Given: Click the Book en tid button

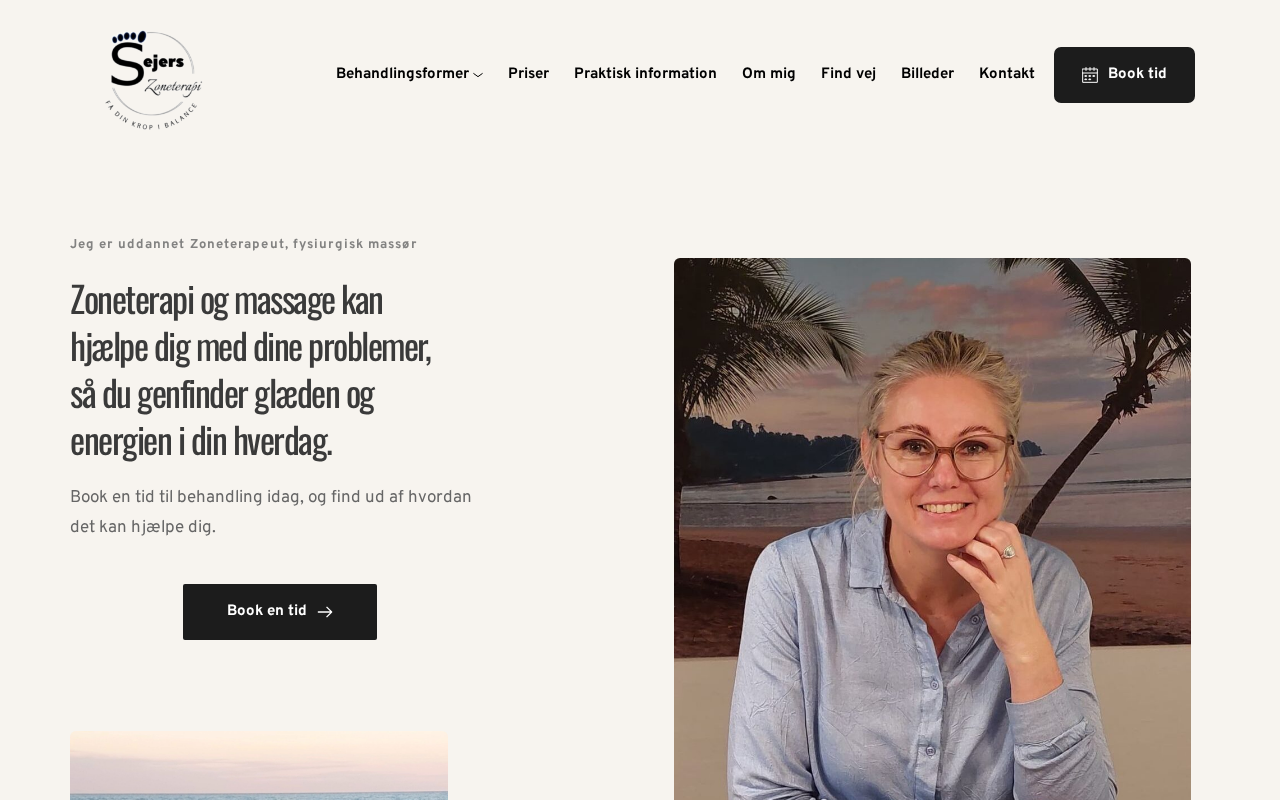Looking at the screenshot, I should pyautogui.click(x=280, y=612).
